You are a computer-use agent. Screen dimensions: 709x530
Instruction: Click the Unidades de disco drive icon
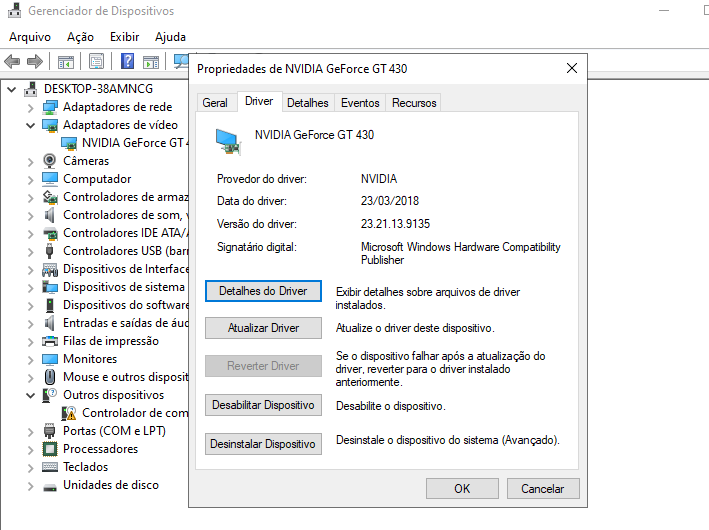(x=50, y=487)
